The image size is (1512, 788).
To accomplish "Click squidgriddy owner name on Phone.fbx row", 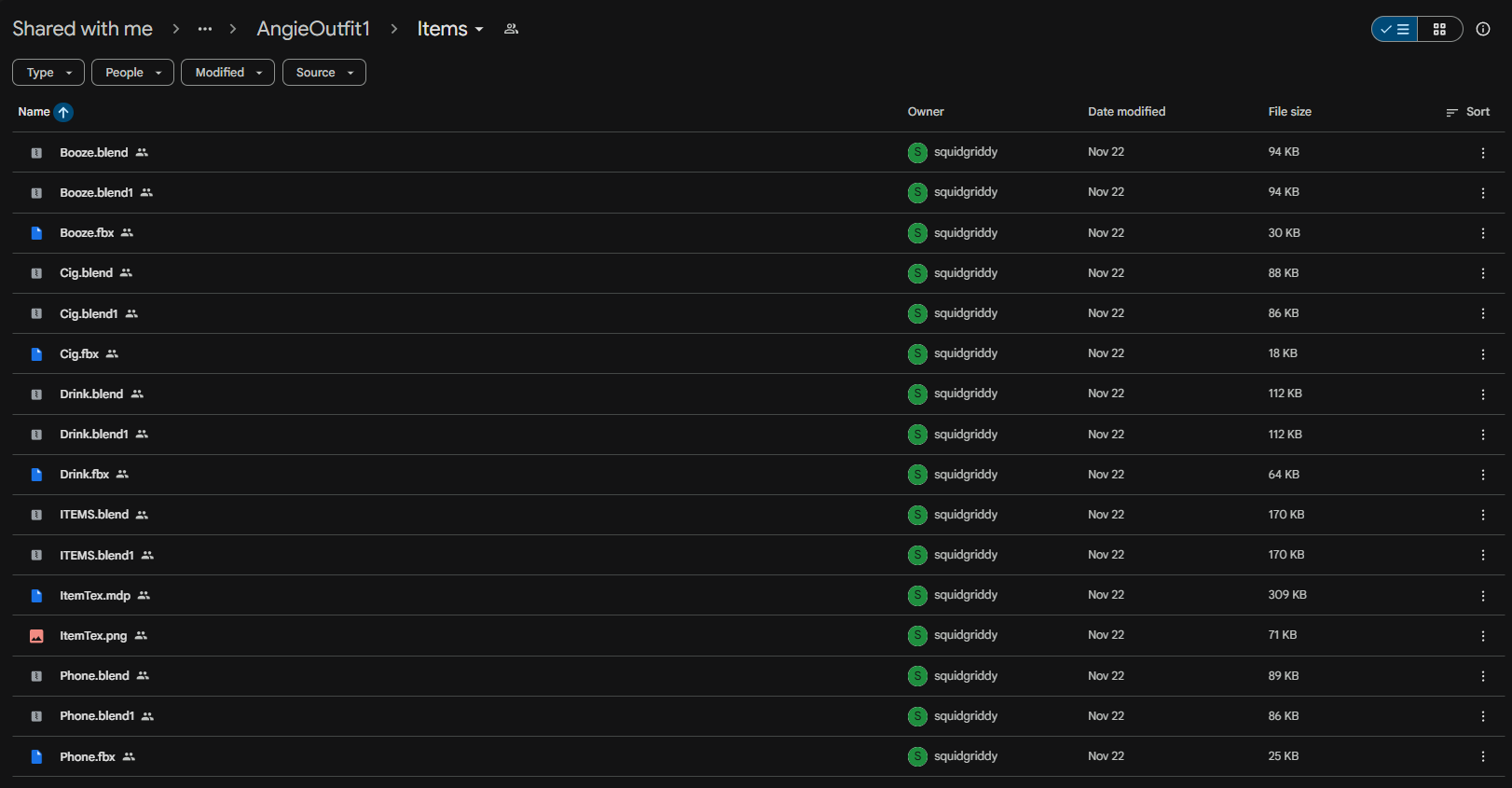I will pyautogui.click(x=966, y=756).
